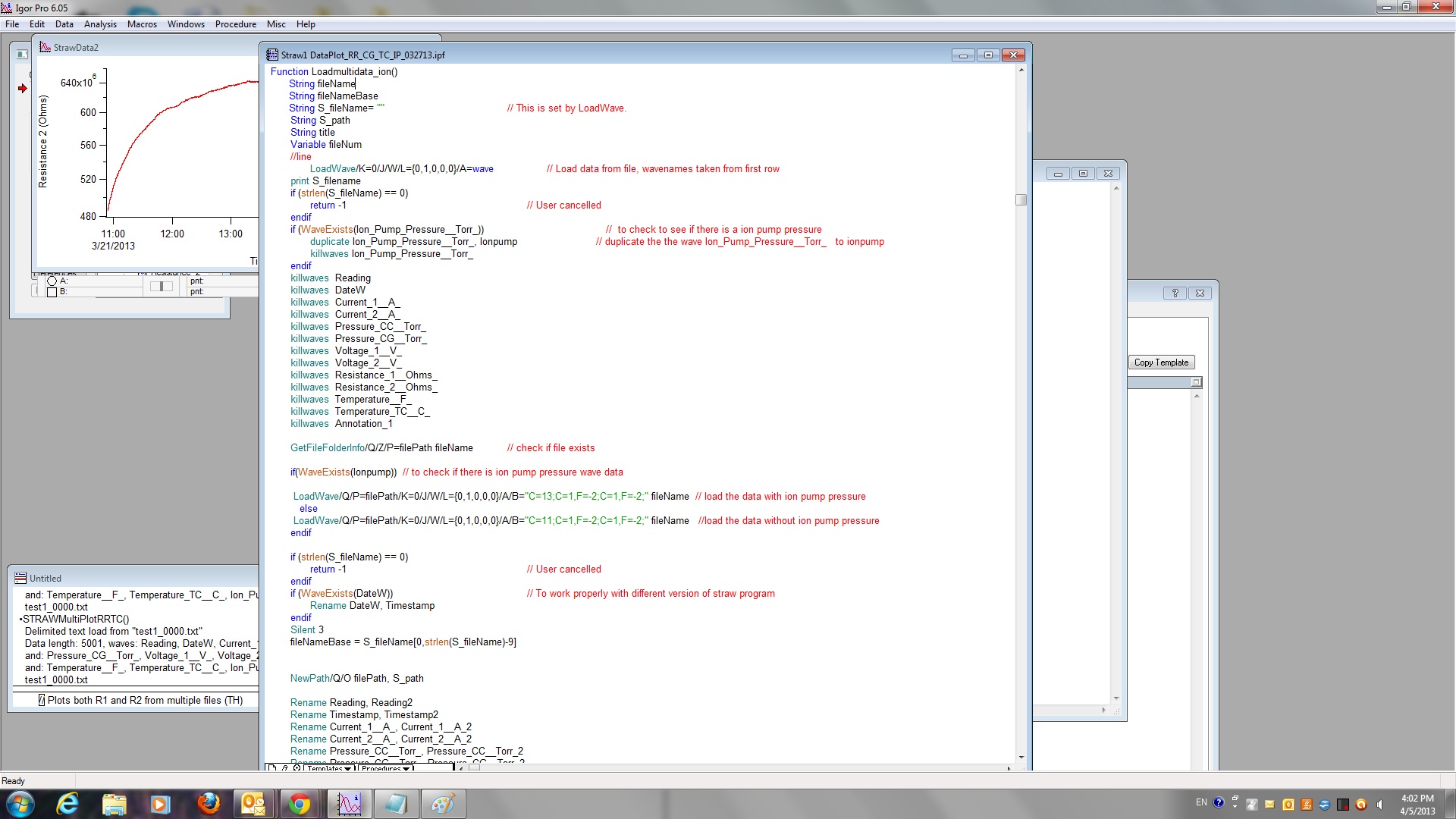Screen dimensions: 1456x819
Task: Open the Procedures pop-up in procedure window
Action: pos(385,768)
